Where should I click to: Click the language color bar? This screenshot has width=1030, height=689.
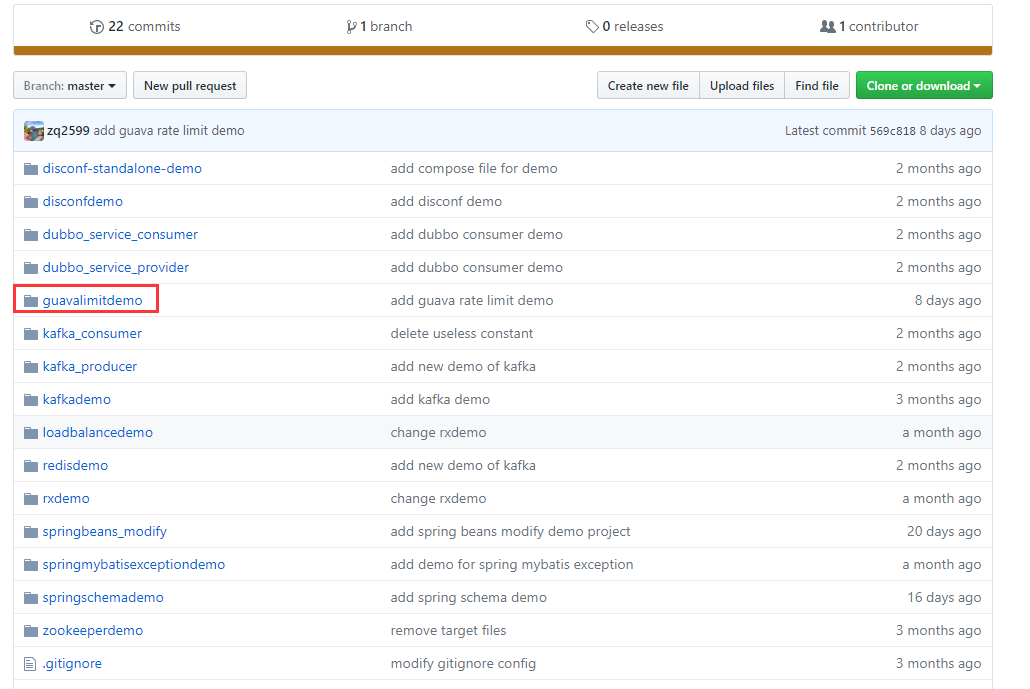tap(503, 51)
